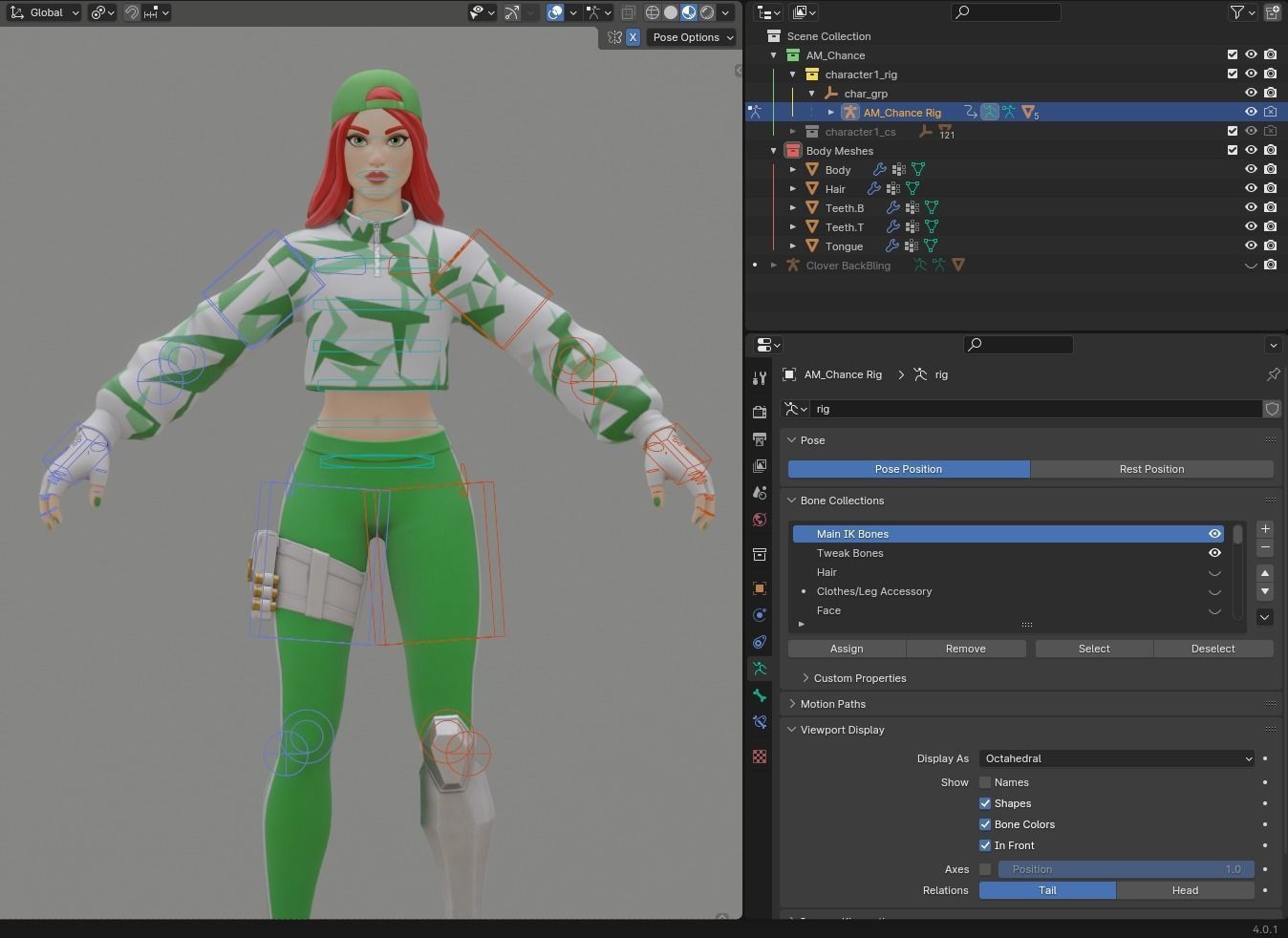1288x938 pixels.
Task: Open the Object properties tab
Action: point(760,588)
